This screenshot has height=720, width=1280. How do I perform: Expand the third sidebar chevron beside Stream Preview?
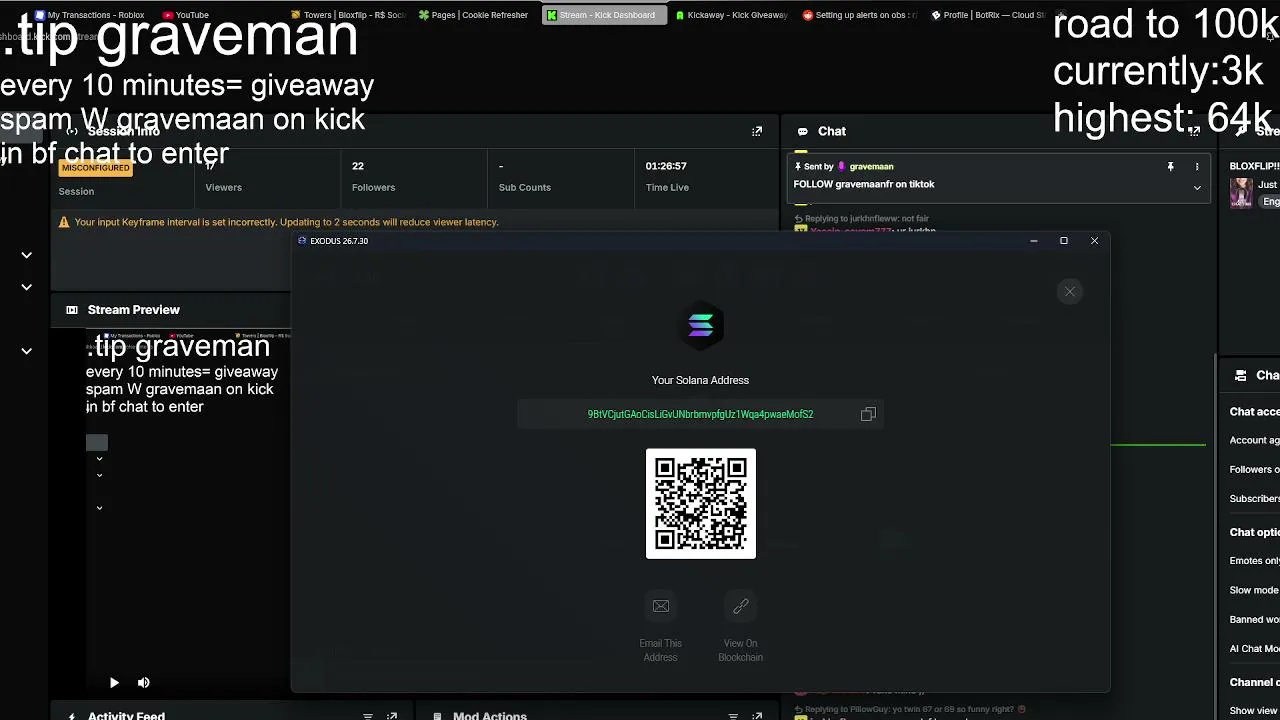pyautogui.click(x=27, y=351)
